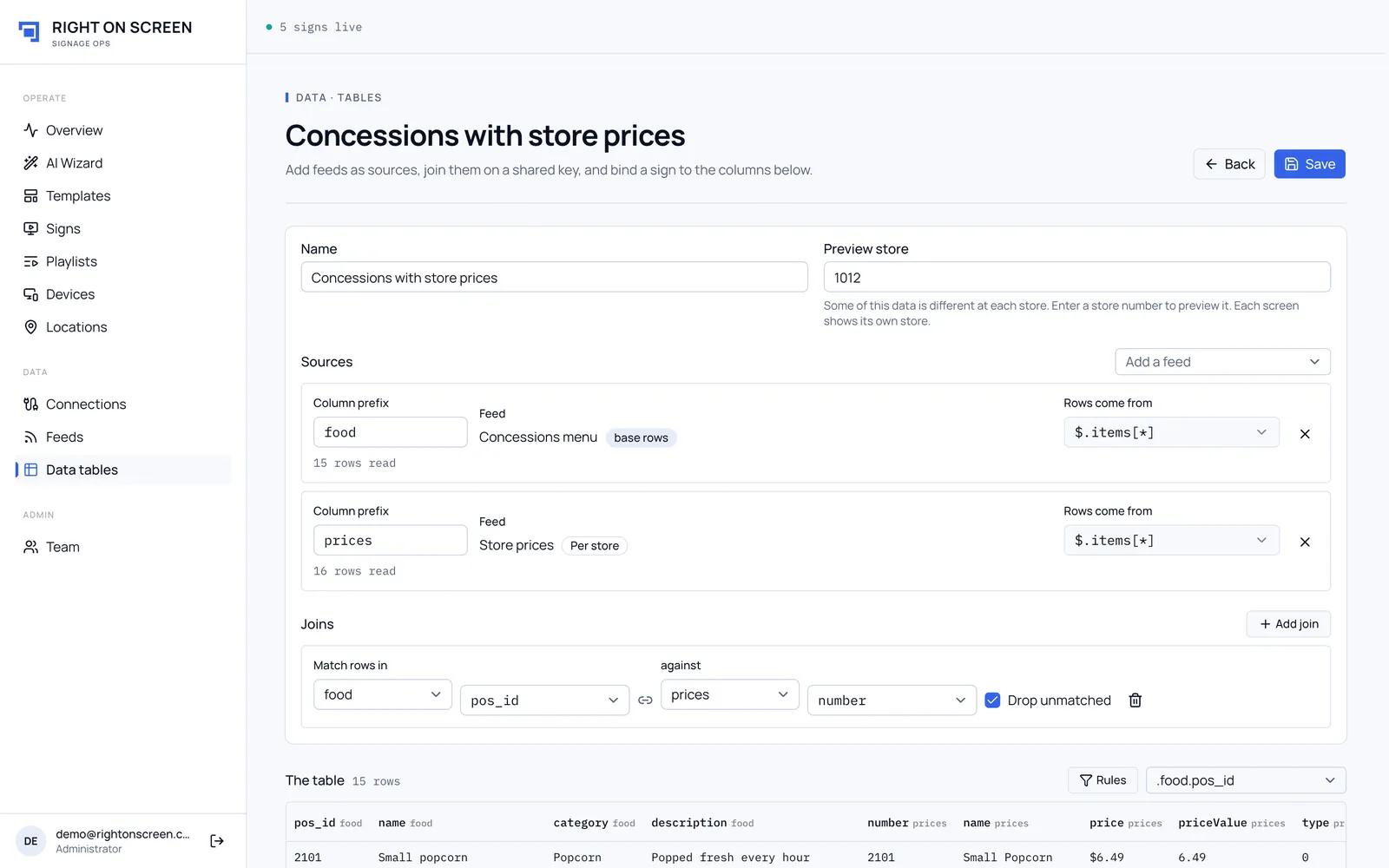1389x868 pixels.
Task: Open the prices against dropdown
Action: point(729,694)
